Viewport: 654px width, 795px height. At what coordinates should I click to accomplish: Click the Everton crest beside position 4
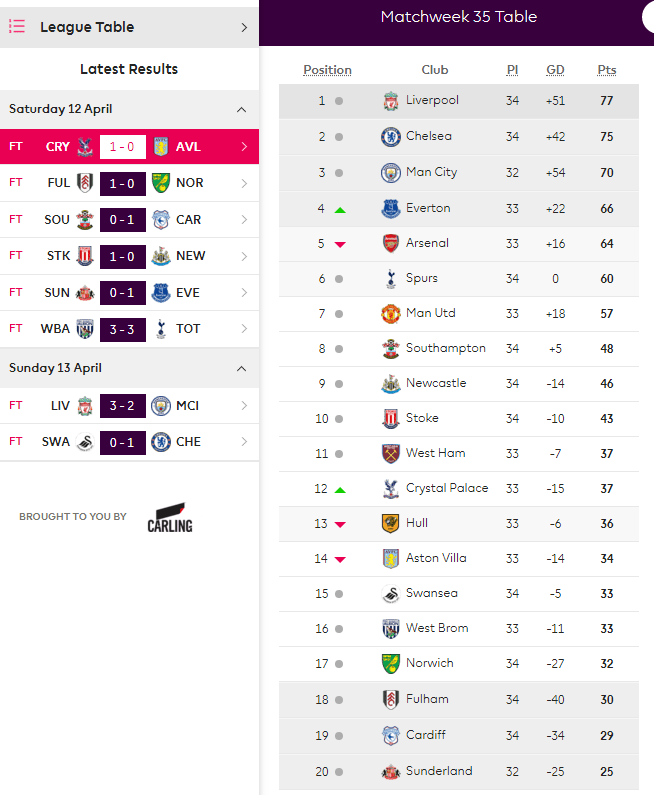[390, 208]
